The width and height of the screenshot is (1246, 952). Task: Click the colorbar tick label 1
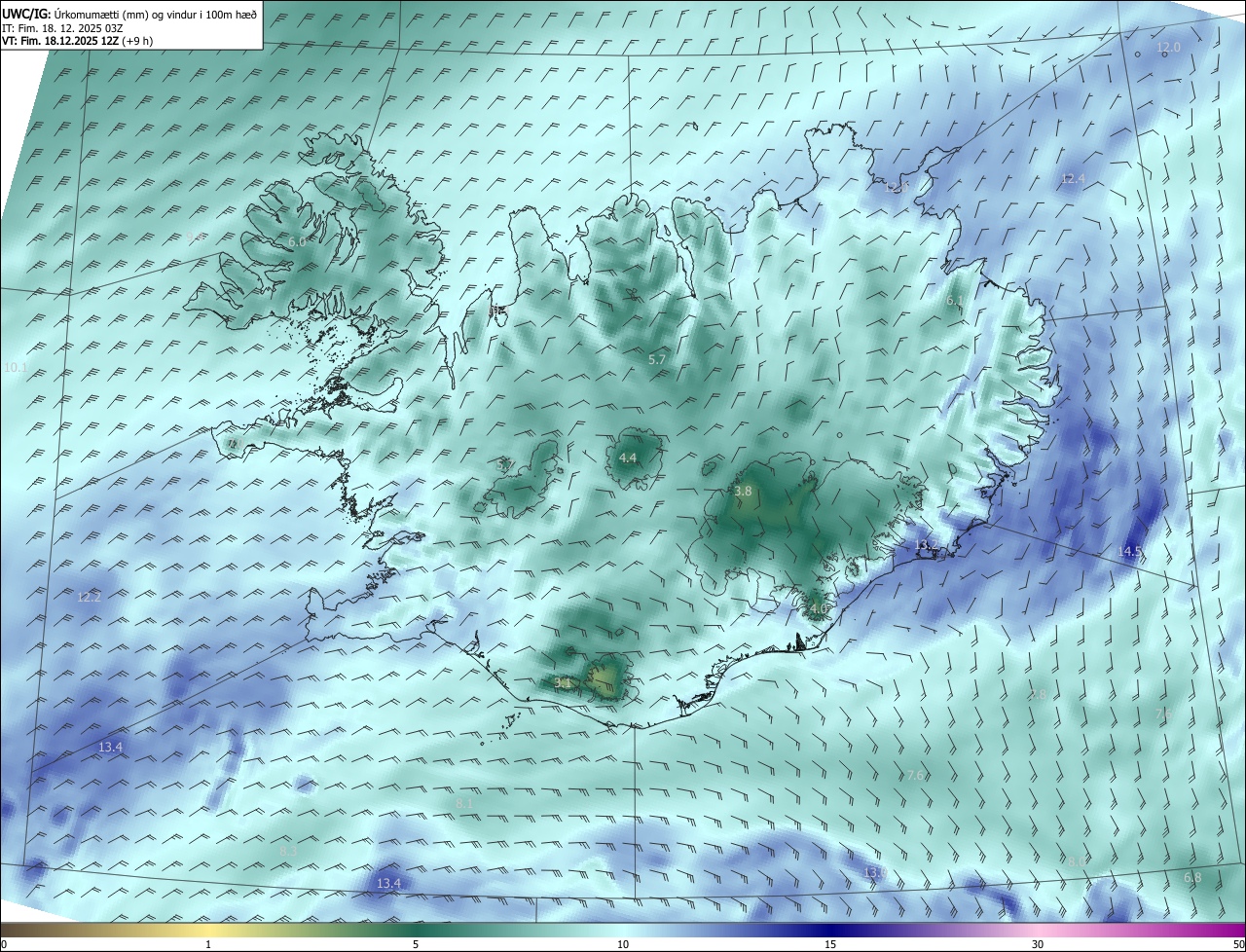coord(208,945)
